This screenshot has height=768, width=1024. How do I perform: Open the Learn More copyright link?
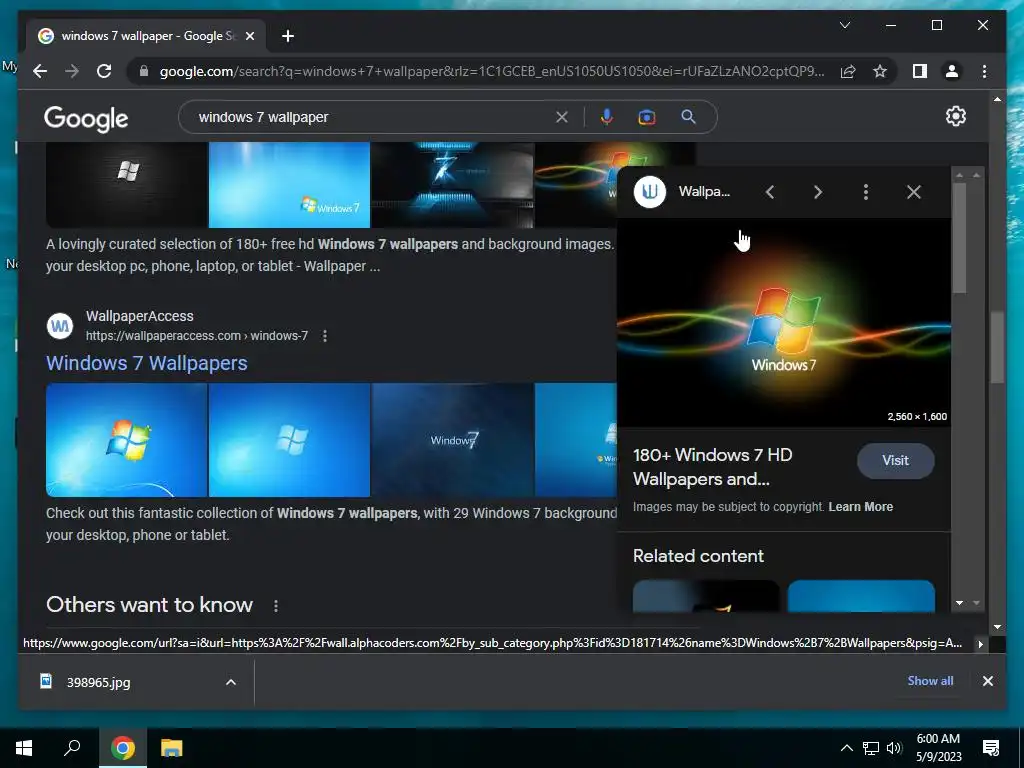pyautogui.click(x=861, y=507)
